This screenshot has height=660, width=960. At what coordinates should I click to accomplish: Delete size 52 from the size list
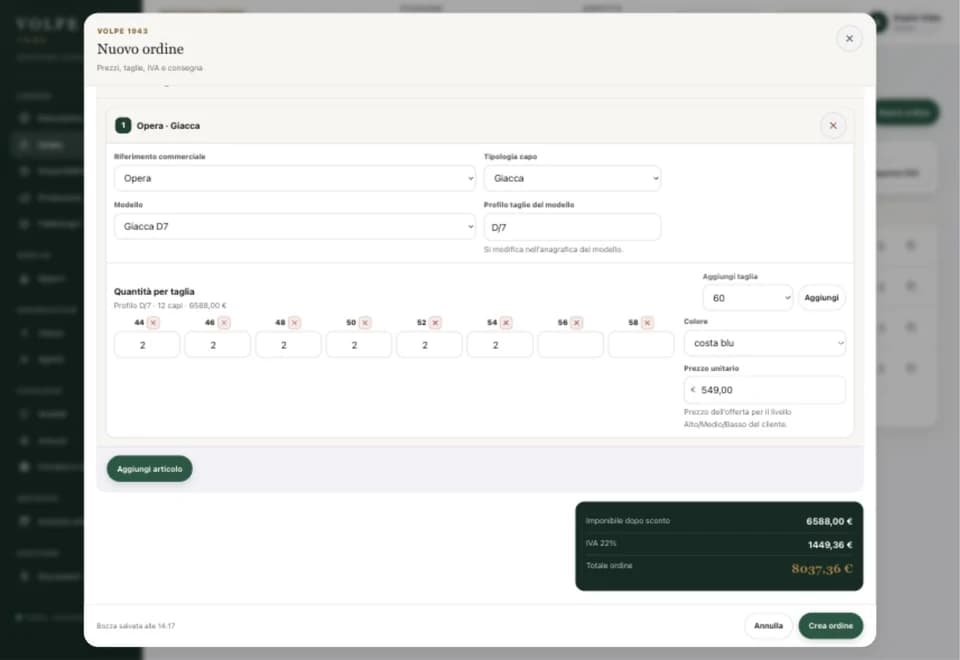click(x=435, y=323)
